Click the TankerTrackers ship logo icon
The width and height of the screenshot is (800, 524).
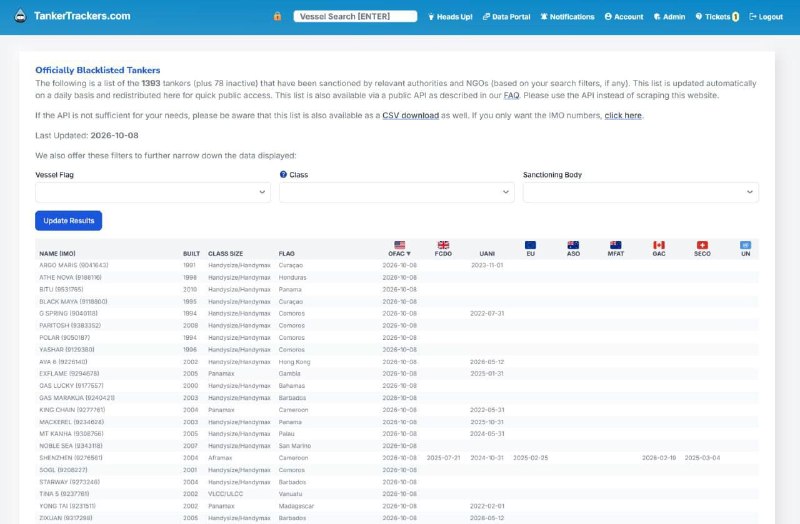[20, 16]
